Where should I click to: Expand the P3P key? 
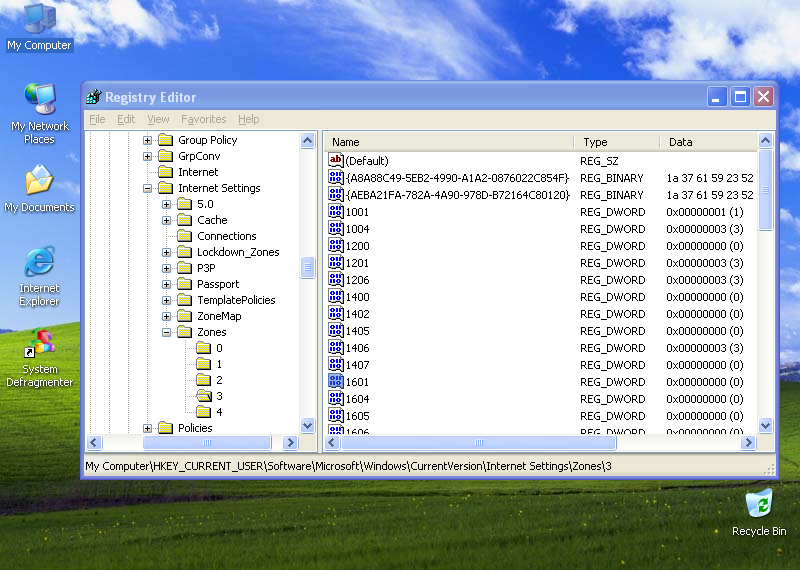pyautogui.click(x=166, y=268)
